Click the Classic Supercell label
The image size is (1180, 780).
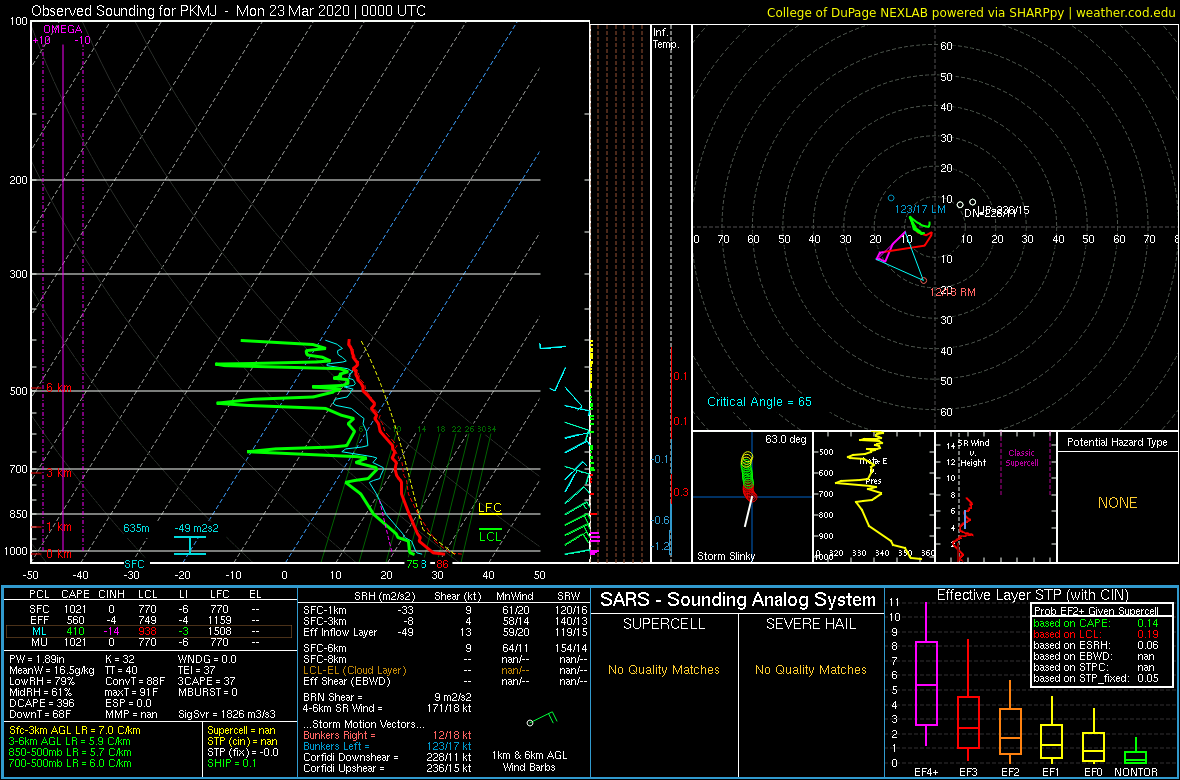[x=1023, y=458]
